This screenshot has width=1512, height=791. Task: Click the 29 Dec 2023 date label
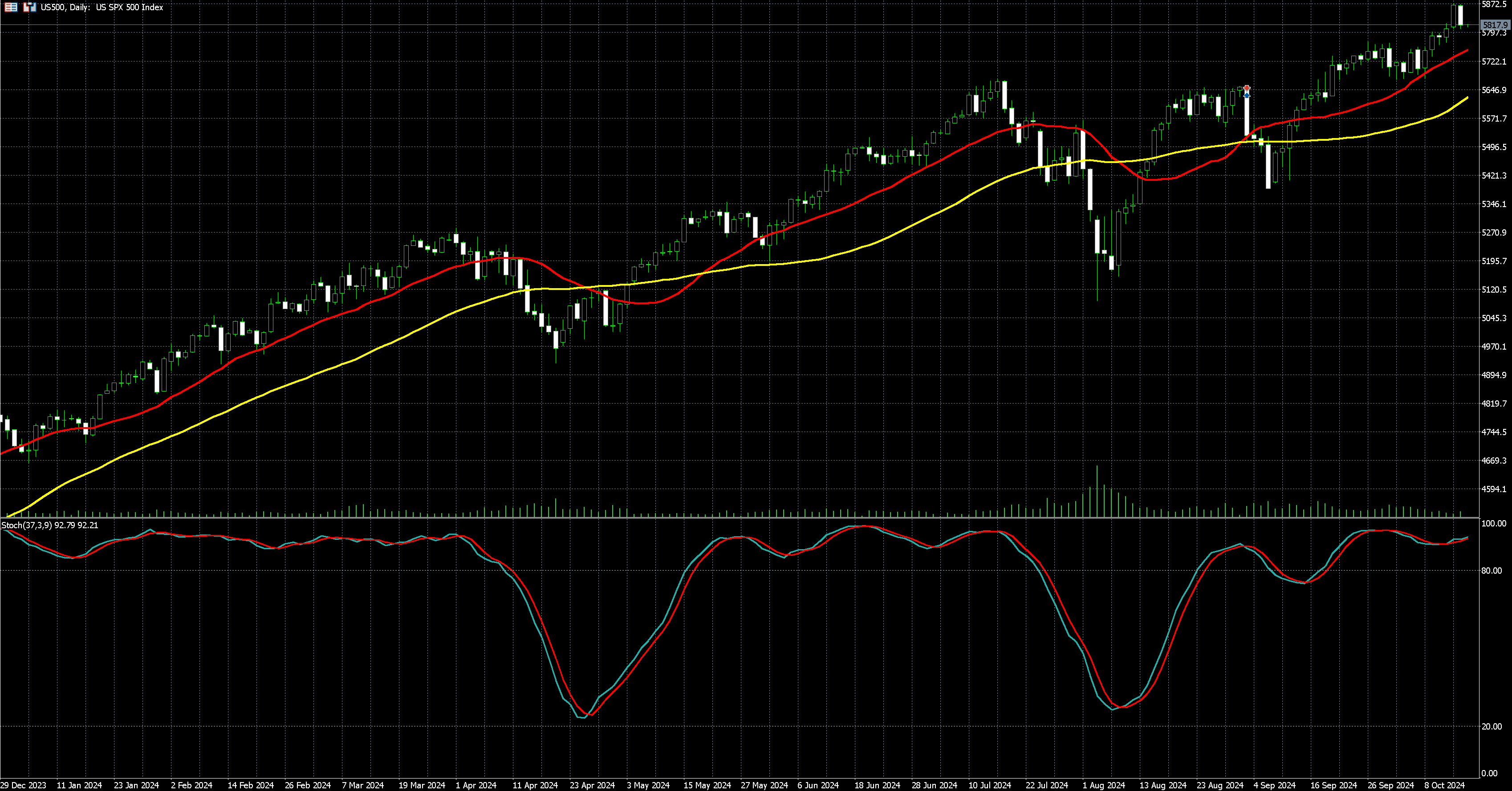[x=24, y=785]
